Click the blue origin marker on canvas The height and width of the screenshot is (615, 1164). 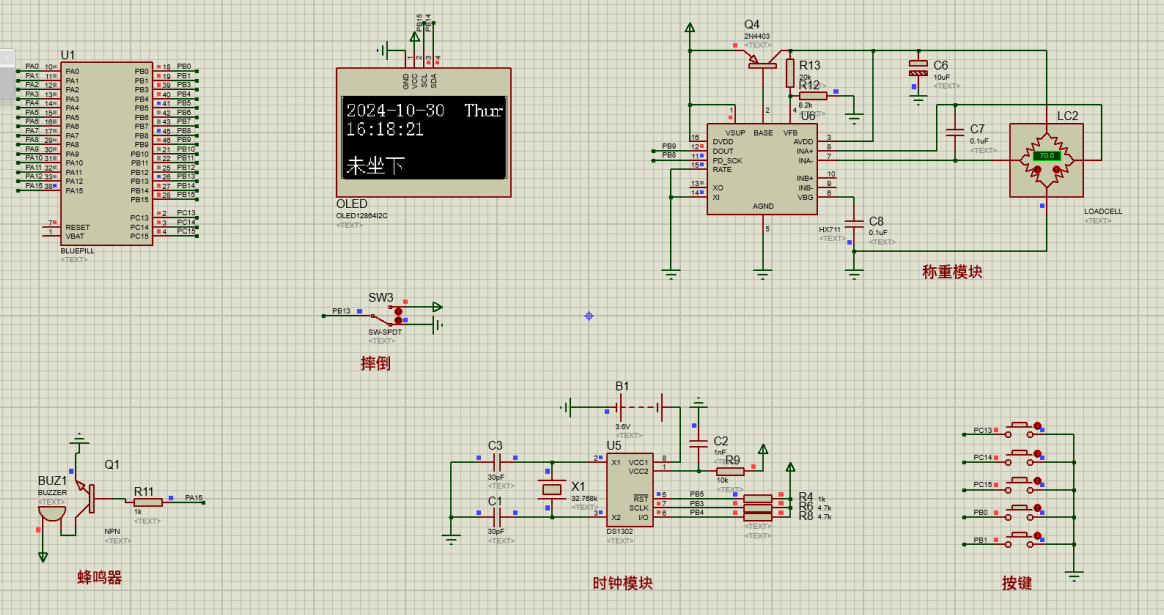pyautogui.click(x=589, y=316)
